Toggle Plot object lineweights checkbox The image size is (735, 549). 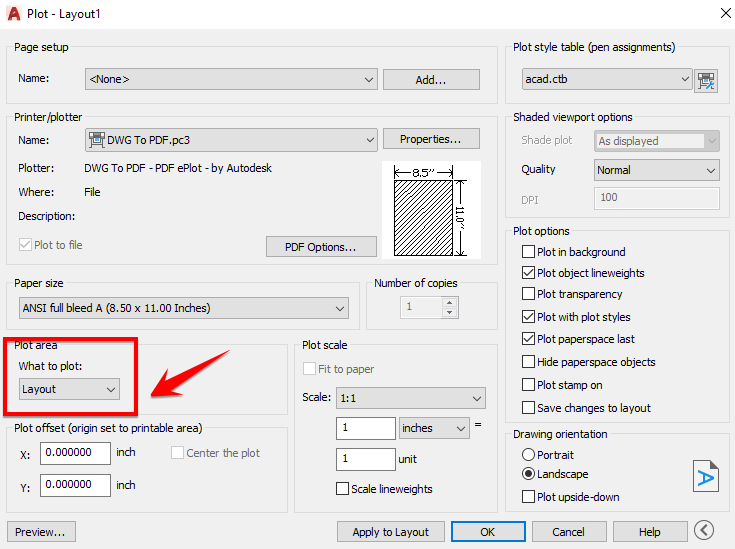[x=528, y=273]
